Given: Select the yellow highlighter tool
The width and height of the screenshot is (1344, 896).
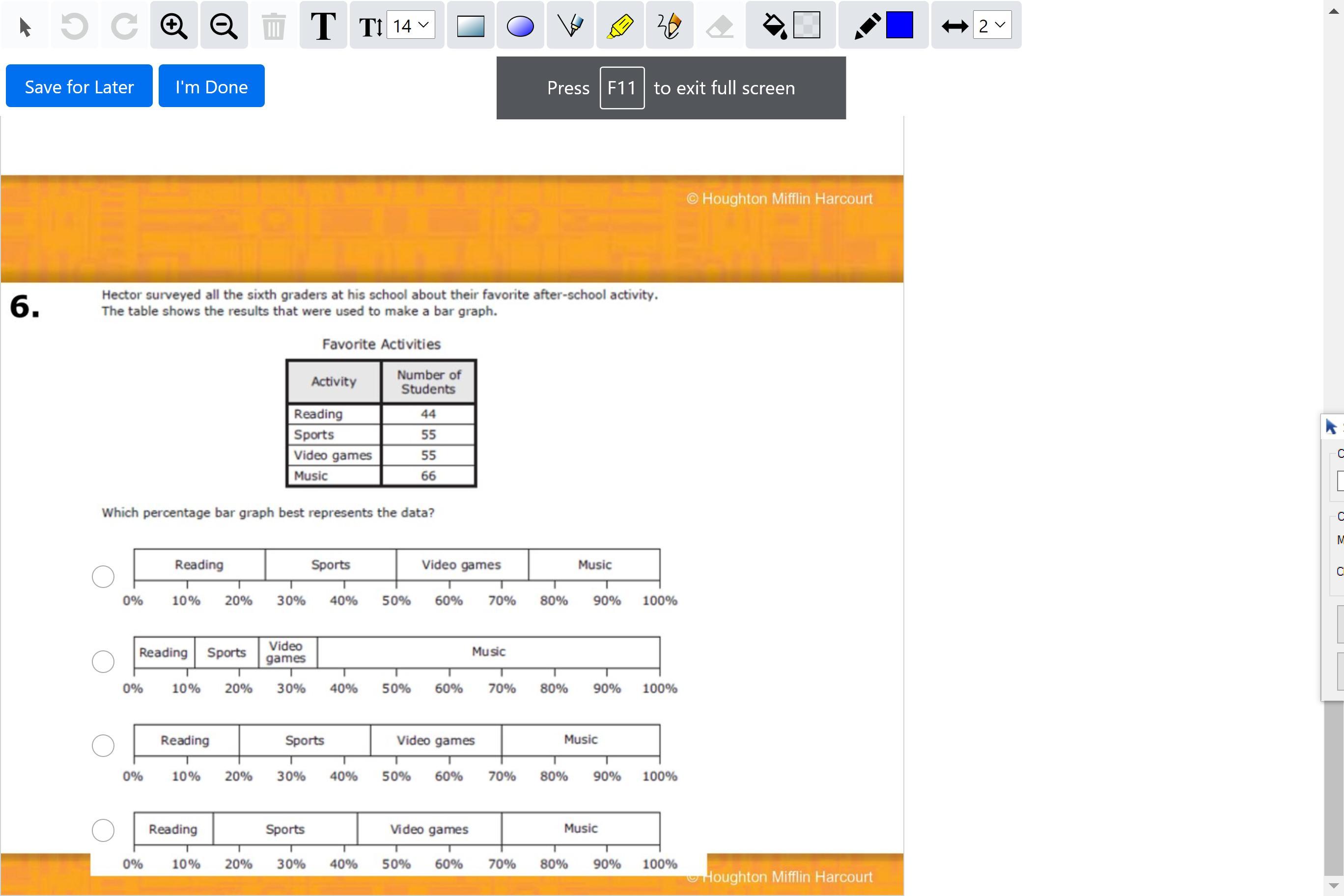Looking at the screenshot, I should pyautogui.click(x=619, y=27).
